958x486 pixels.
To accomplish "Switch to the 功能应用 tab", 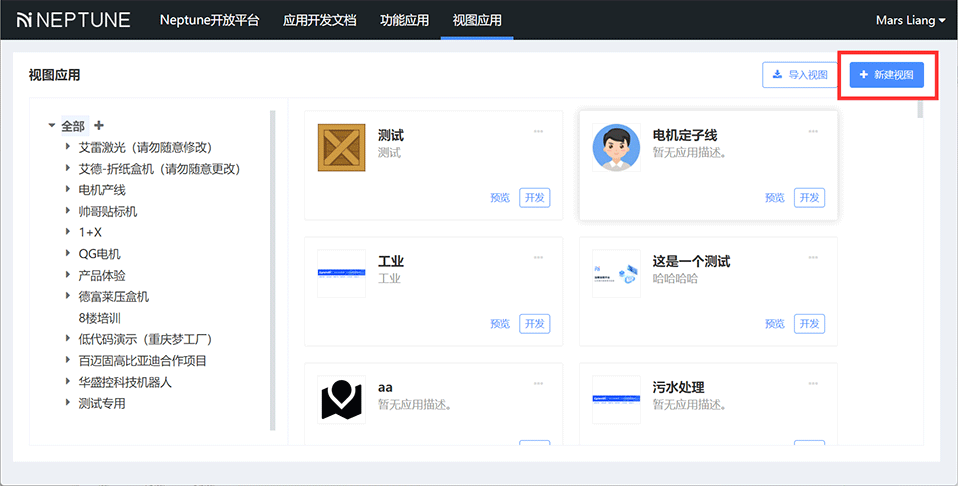I will point(404,20).
